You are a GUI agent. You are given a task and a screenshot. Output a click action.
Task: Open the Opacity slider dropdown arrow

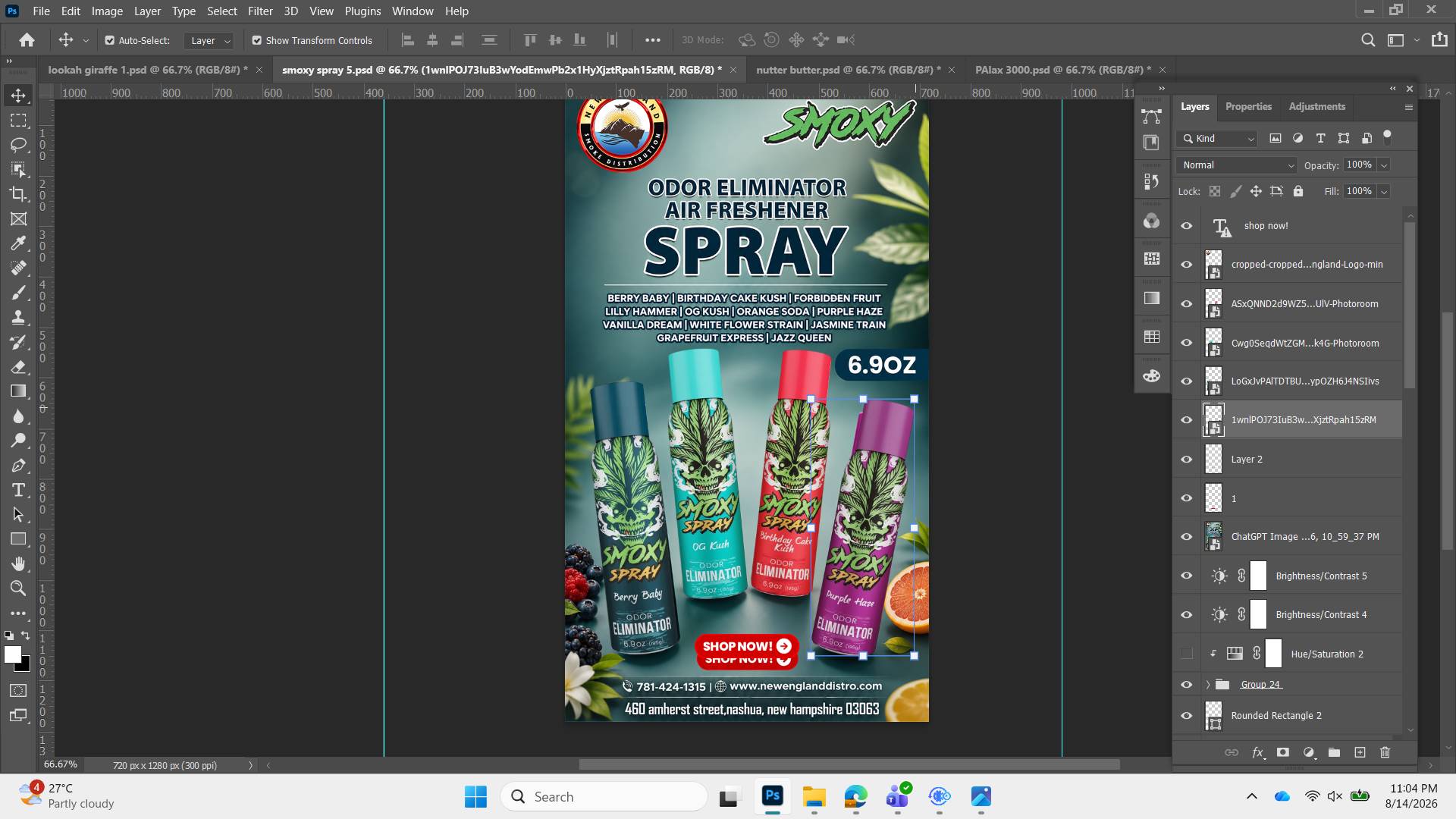tap(1384, 165)
